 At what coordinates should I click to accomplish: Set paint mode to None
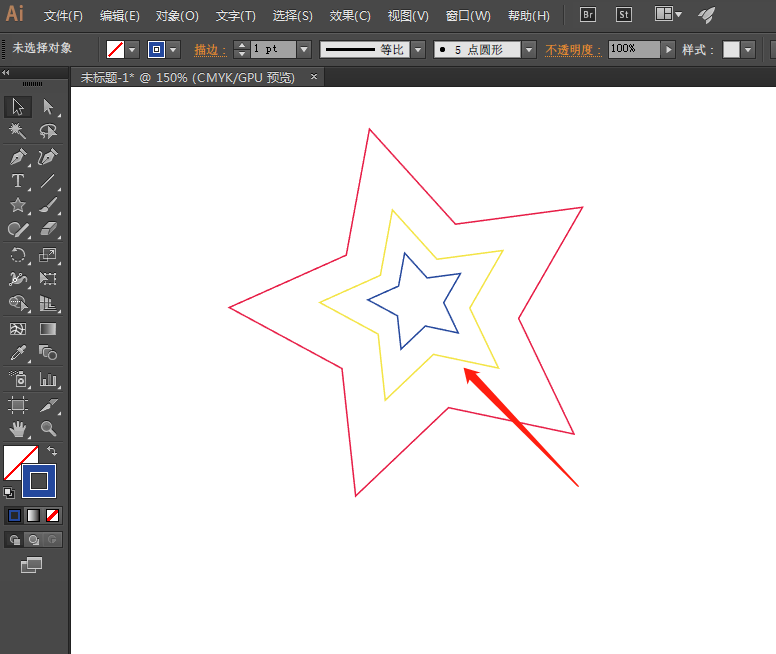(x=53, y=515)
